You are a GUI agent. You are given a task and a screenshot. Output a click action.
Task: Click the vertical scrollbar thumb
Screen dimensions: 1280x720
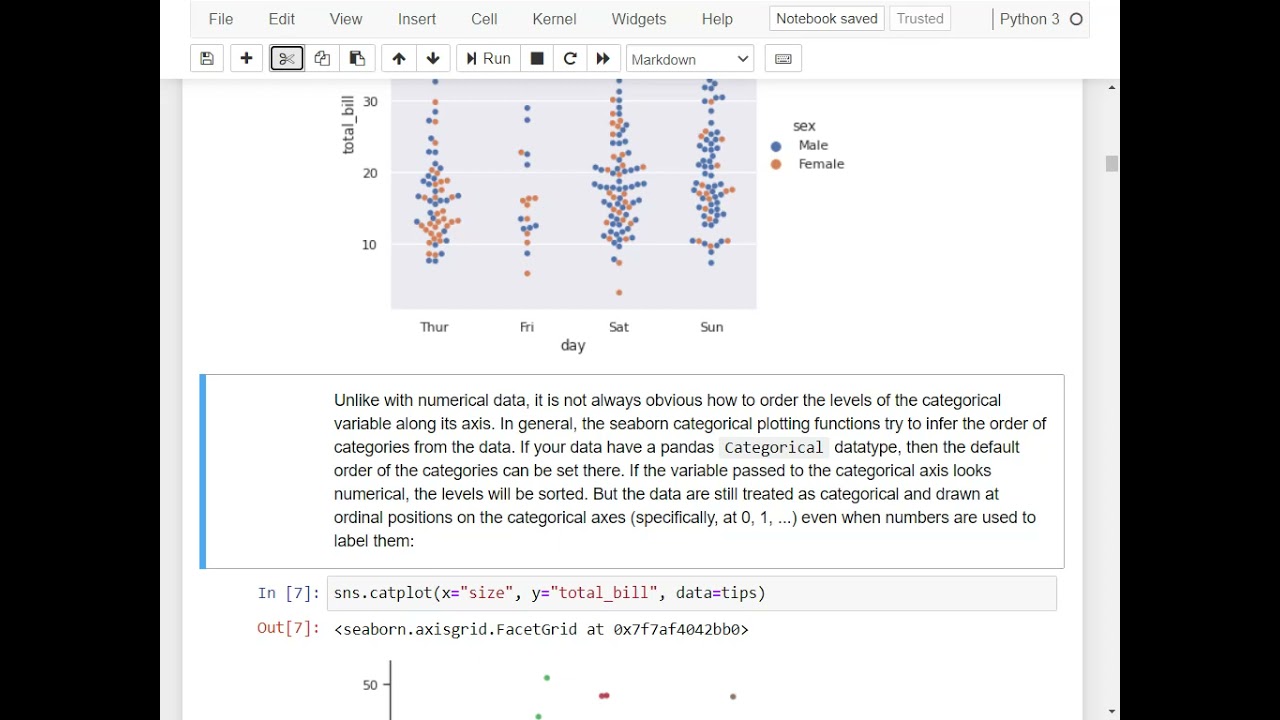1112,164
